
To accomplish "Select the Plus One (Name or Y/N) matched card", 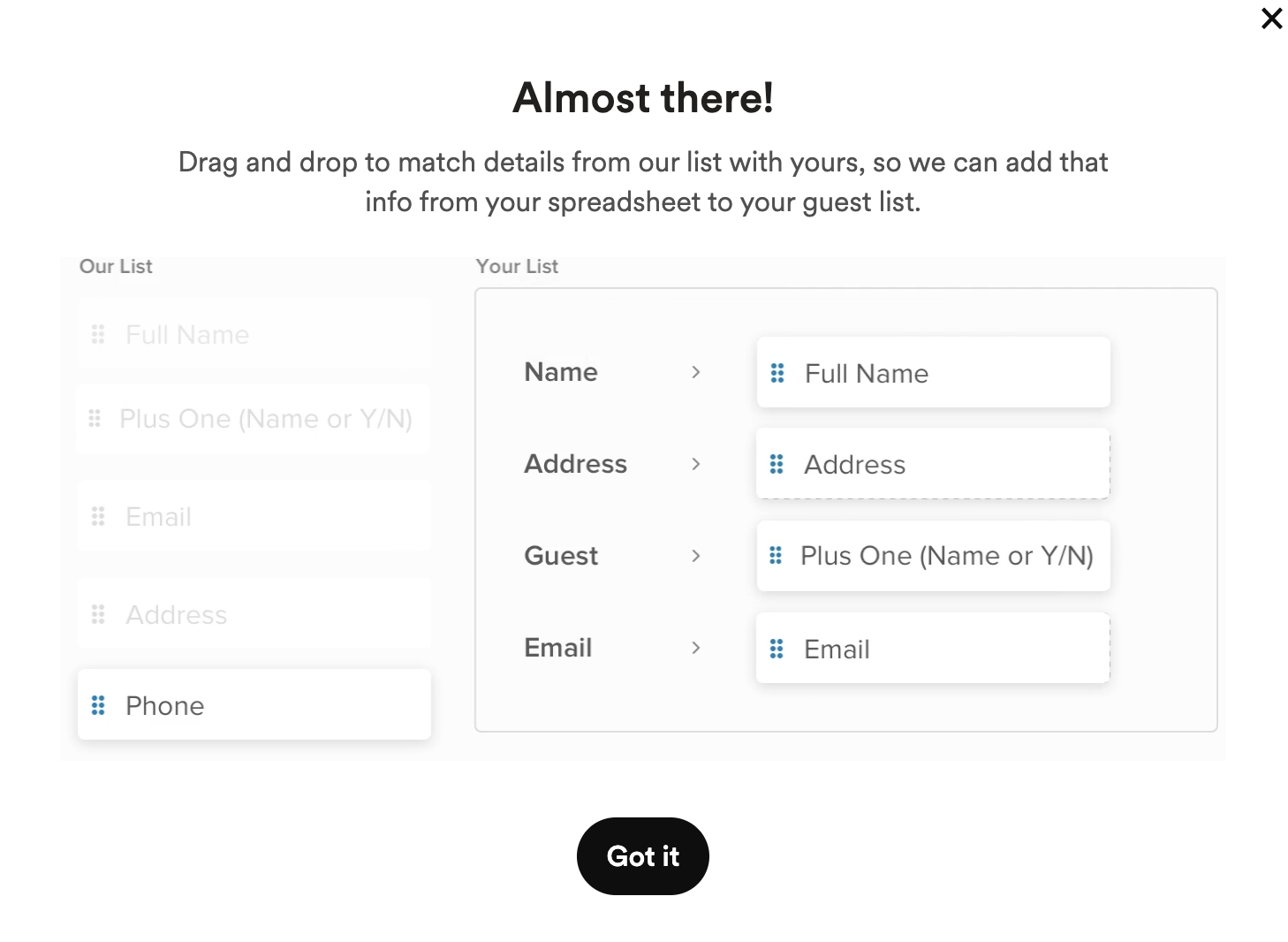I will click(934, 556).
